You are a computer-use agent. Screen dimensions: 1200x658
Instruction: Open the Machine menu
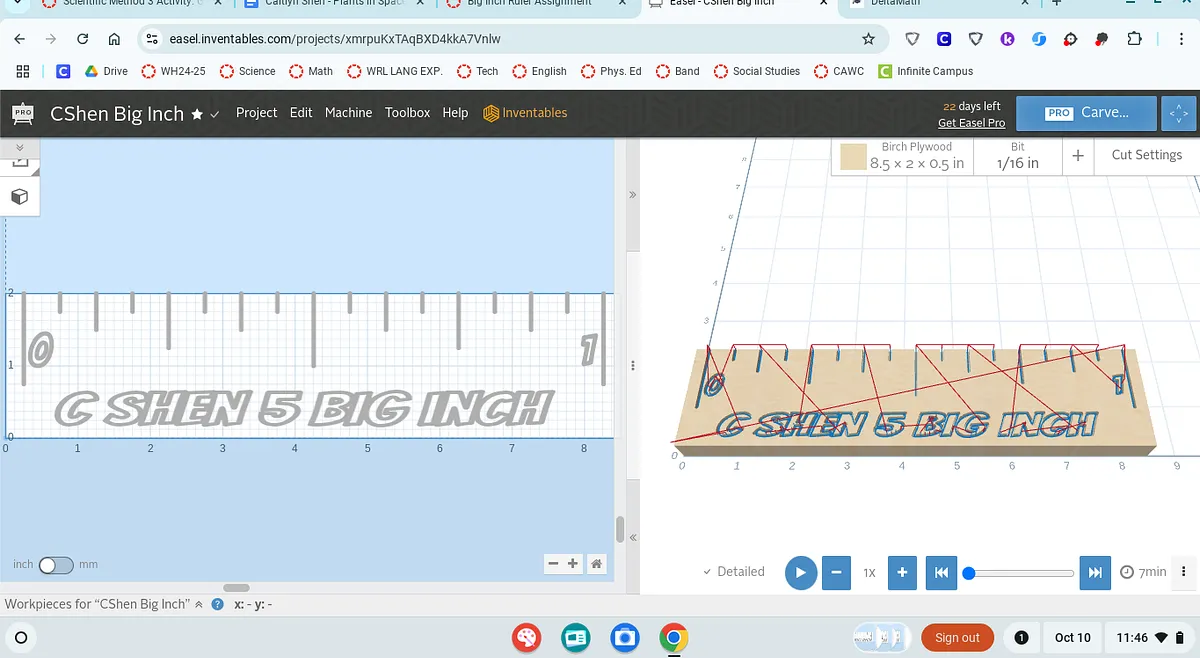[348, 113]
